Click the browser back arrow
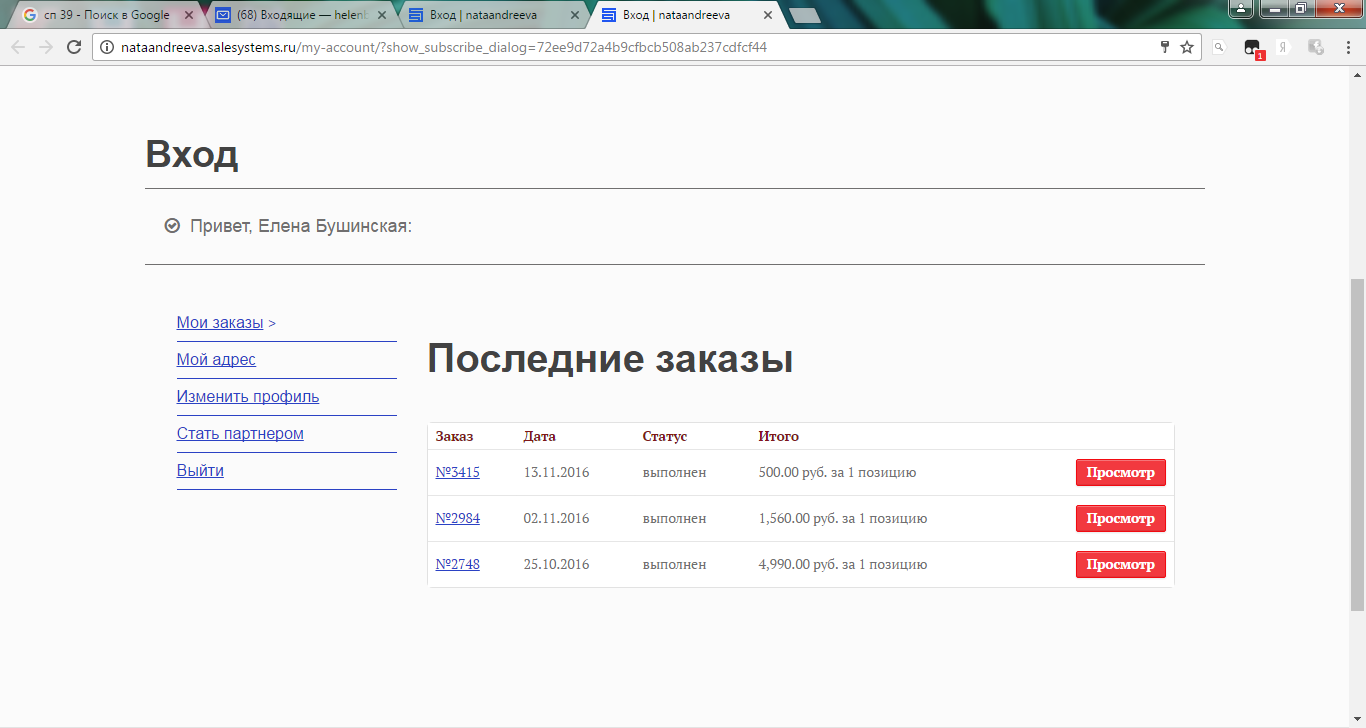This screenshot has width=1366, height=728. tap(18, 47)
